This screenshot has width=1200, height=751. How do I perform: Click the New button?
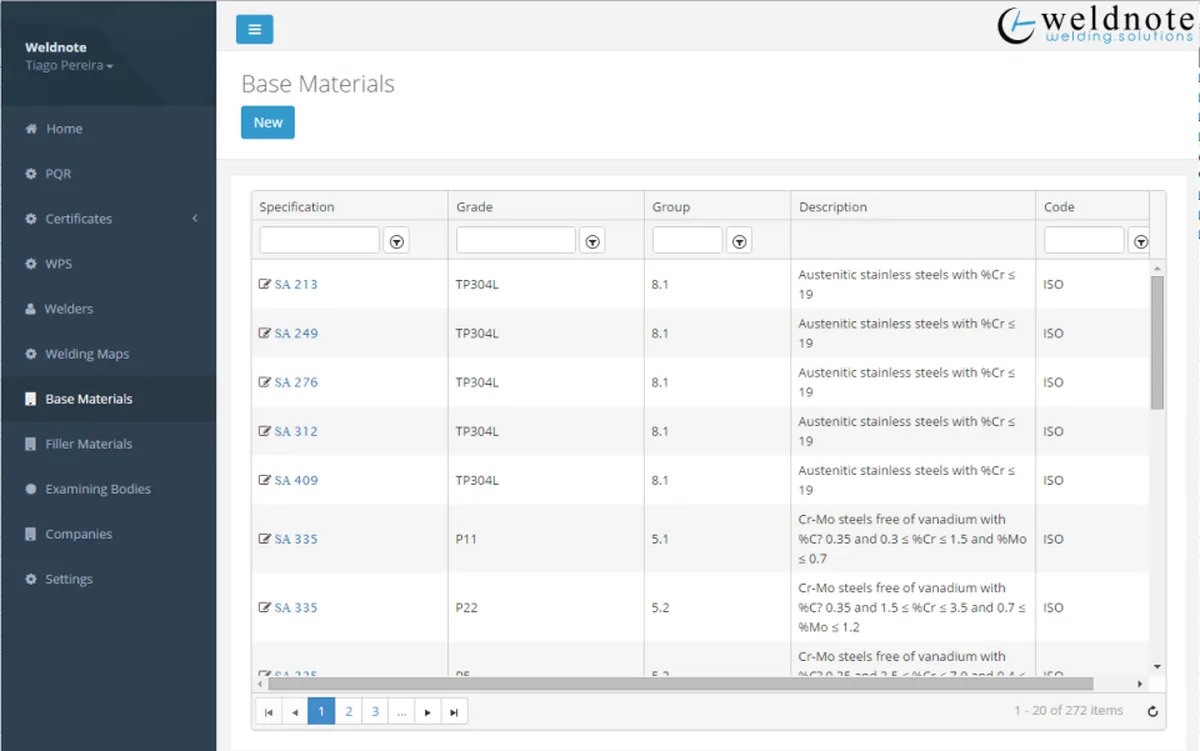[268, 122]
